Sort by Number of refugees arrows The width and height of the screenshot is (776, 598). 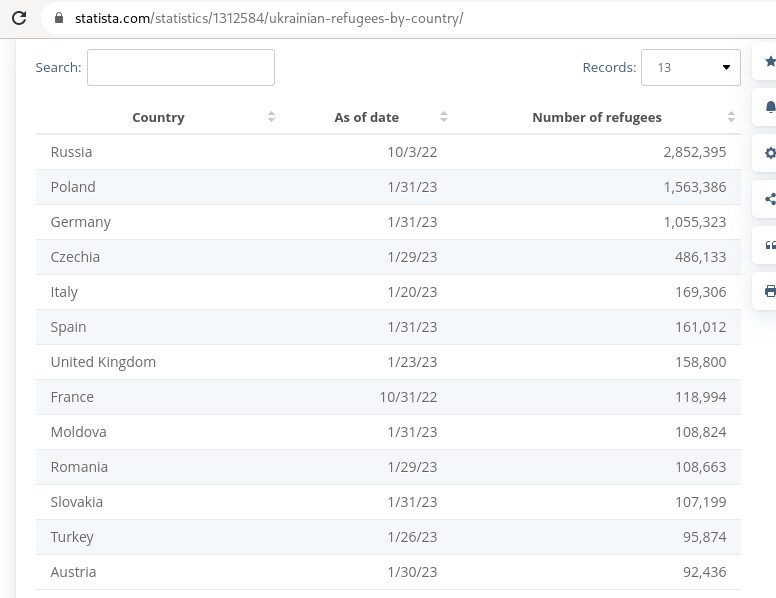coord(731,117)
